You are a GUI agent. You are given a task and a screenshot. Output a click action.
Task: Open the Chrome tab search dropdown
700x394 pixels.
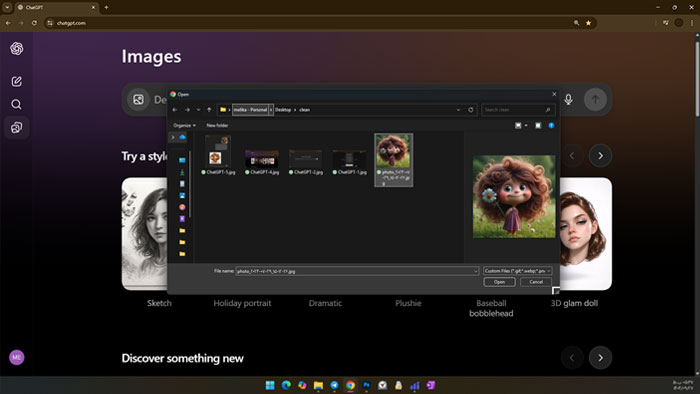[x=7, y=7]
